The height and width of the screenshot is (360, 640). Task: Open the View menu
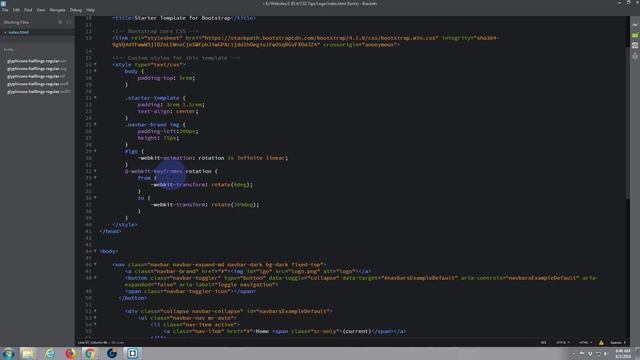tap(41, 10)
